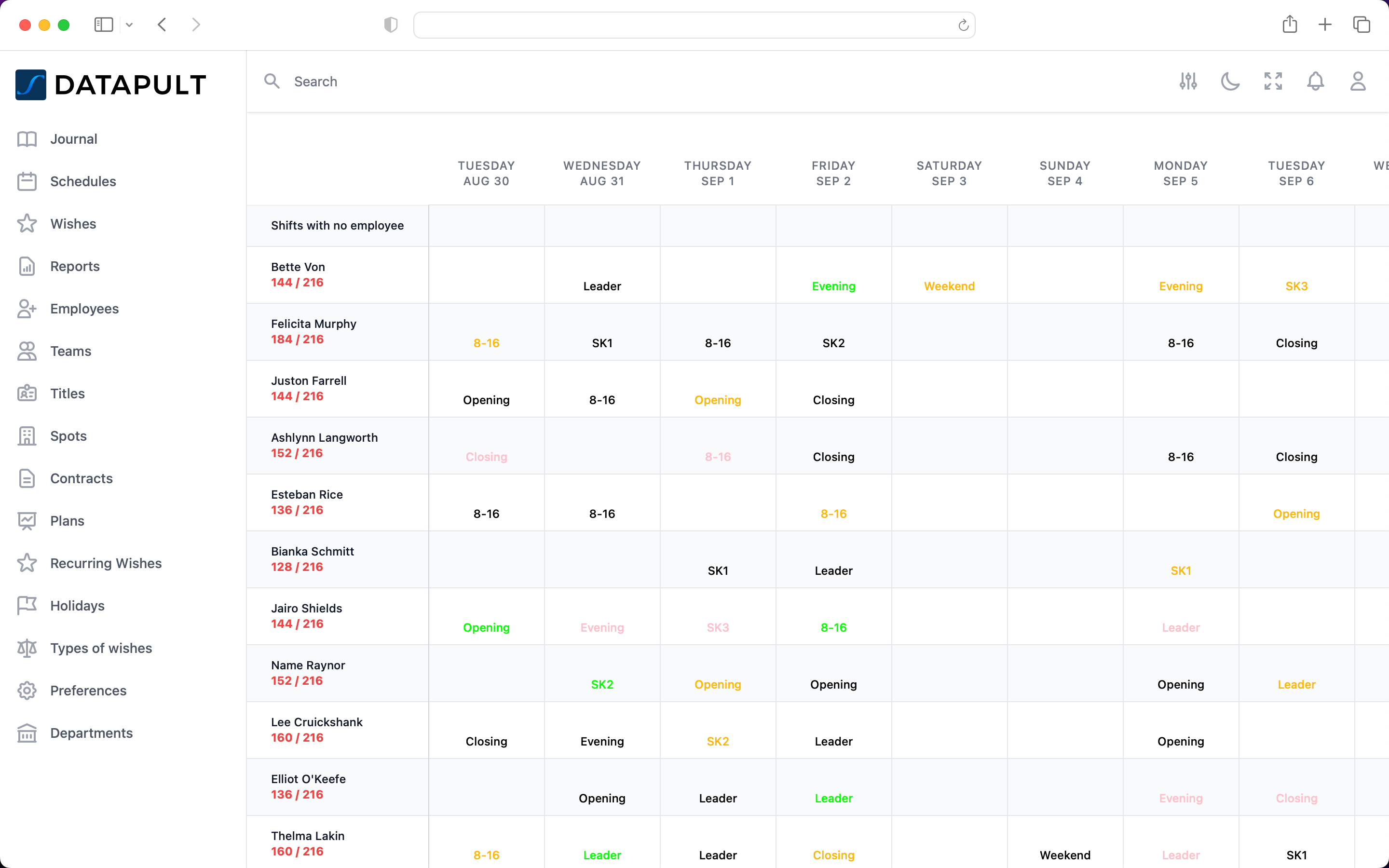Click the Safari share icon

1290,25
